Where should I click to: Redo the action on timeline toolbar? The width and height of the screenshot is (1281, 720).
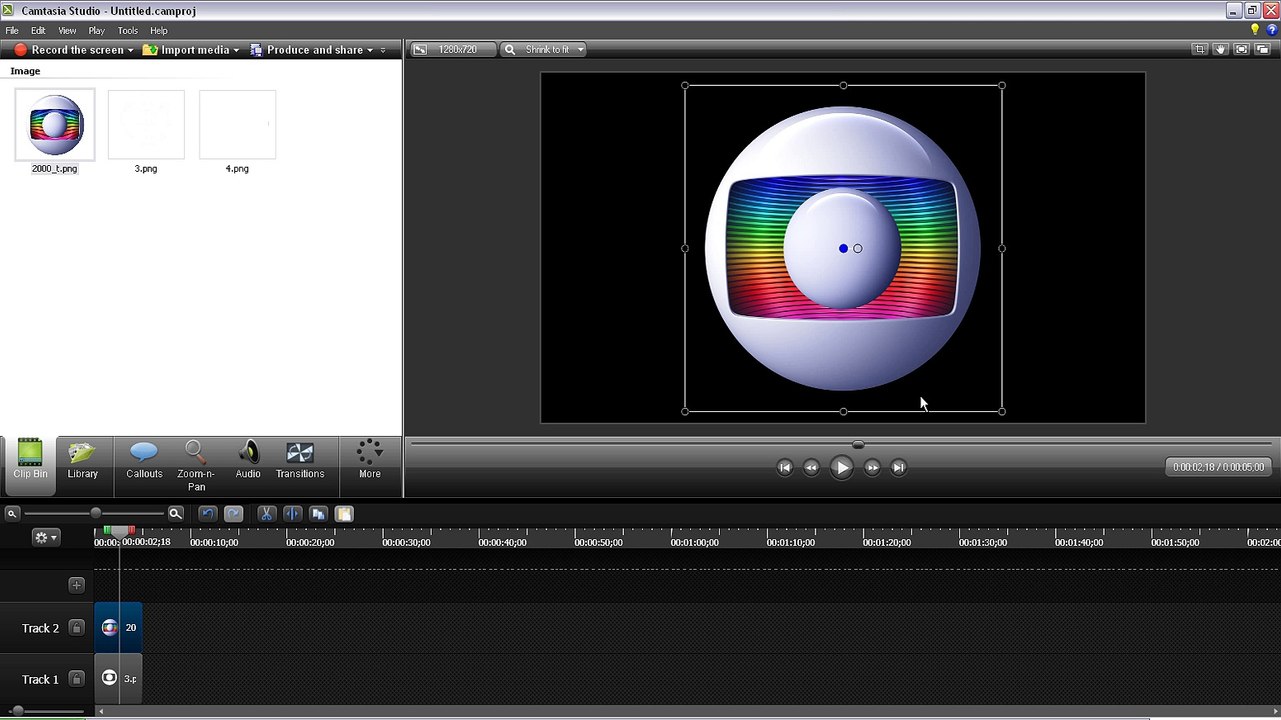(233, 514)
